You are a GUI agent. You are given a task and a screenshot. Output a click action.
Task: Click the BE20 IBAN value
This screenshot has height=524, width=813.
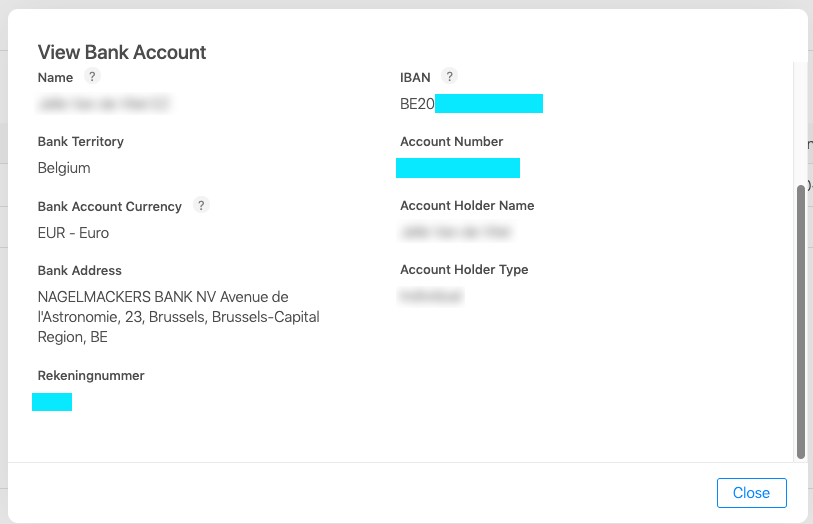[x=471, y=104]
